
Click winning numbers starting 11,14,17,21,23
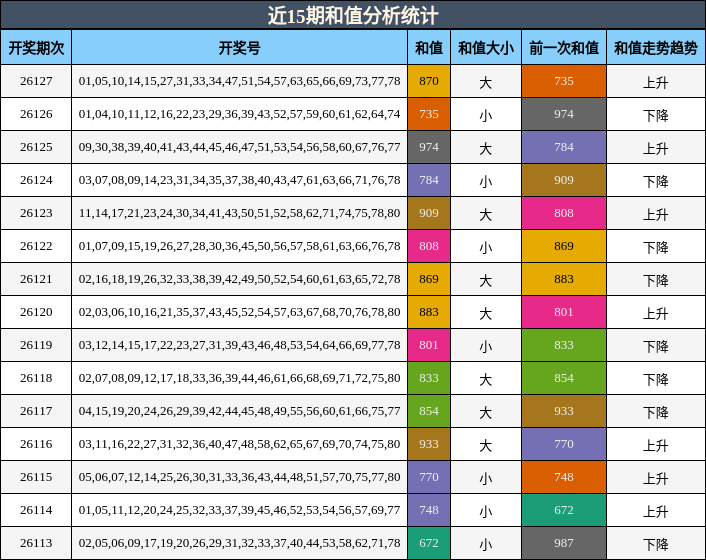click(240, 213)
